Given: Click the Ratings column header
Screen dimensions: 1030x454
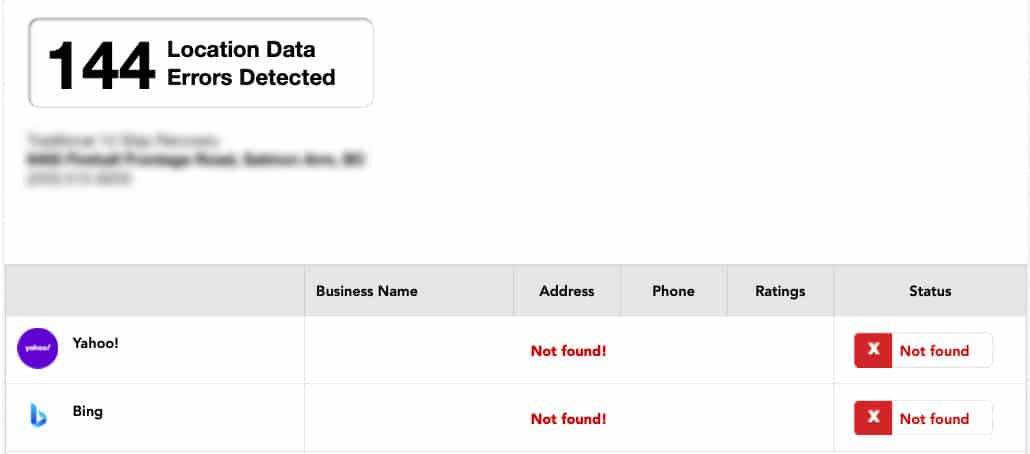Looking at the screenshot, I should point(780,291).
